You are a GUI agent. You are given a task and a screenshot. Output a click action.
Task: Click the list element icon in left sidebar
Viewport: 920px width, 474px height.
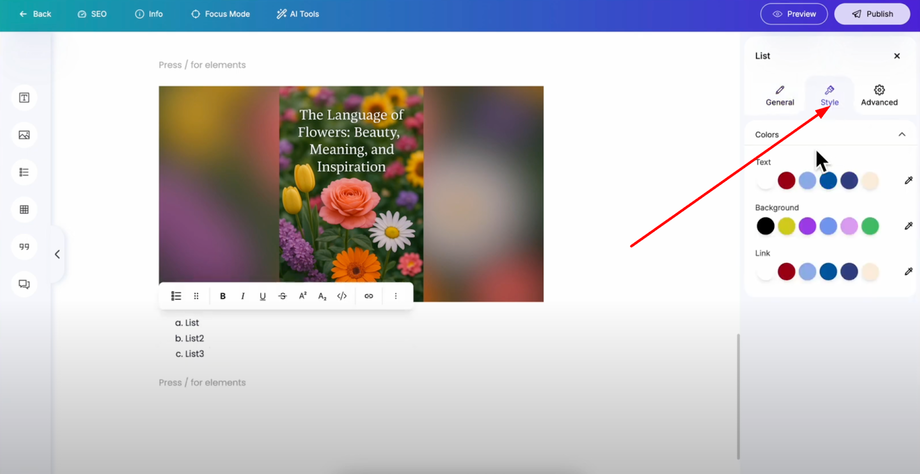(24, 172)
